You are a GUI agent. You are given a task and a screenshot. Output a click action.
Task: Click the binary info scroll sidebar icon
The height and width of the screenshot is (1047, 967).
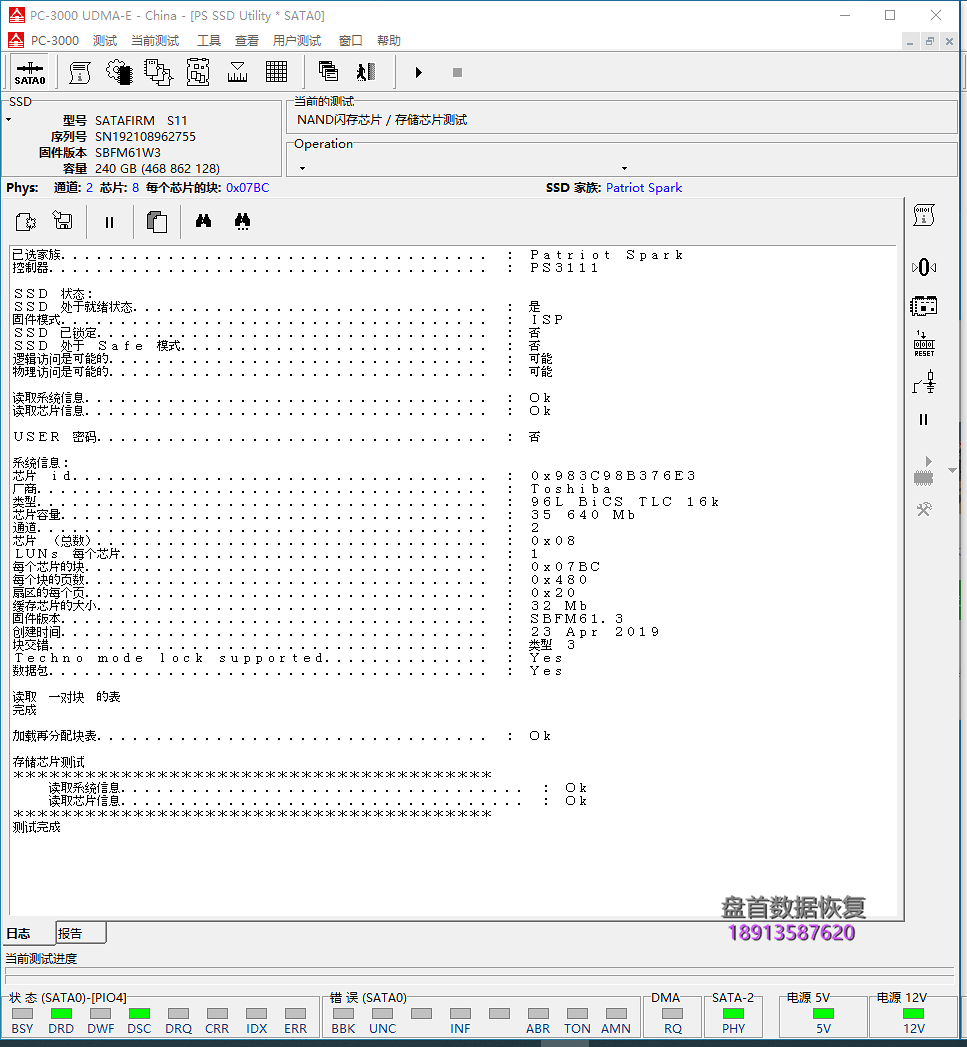pyautogui.click(x=924, y=215)
